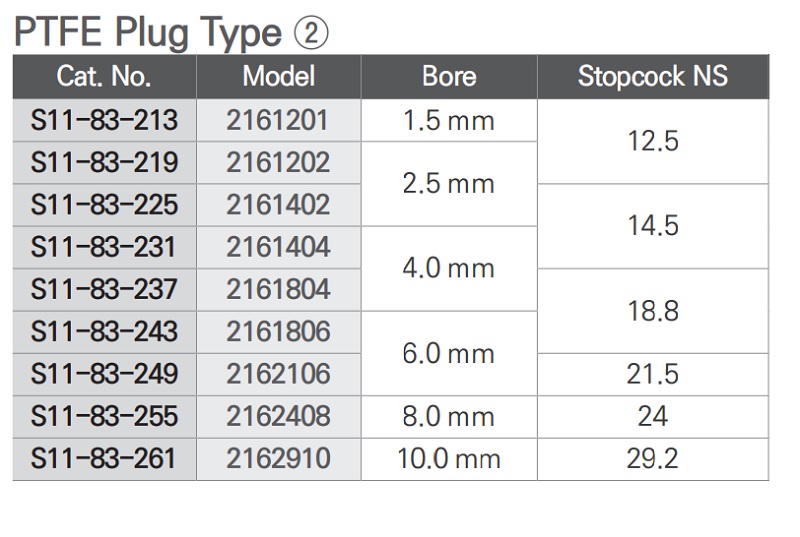Click the 4.0 mm bore cell
Screen dimensions: 800x537
449,268
